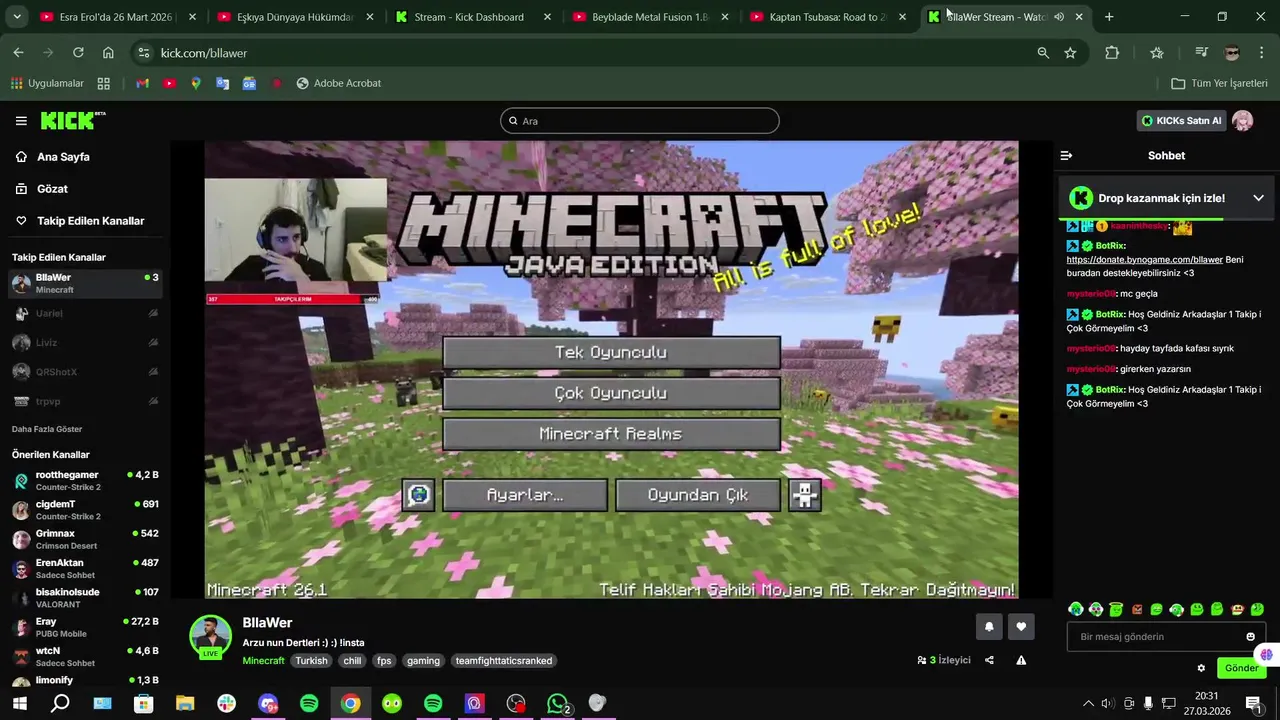The width and height of the screenshot is (1280, 720).
Task: Open Grimnax Crimson Desert channel
Action: coord(85,540)
